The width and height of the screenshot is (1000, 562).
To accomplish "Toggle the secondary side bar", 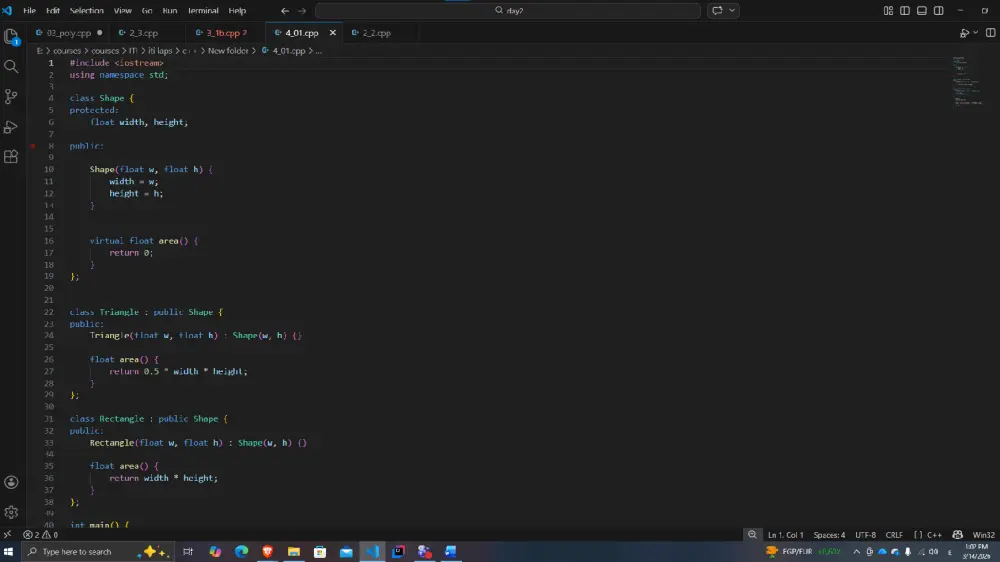I will pyautogui.click(x=939, y=11).
